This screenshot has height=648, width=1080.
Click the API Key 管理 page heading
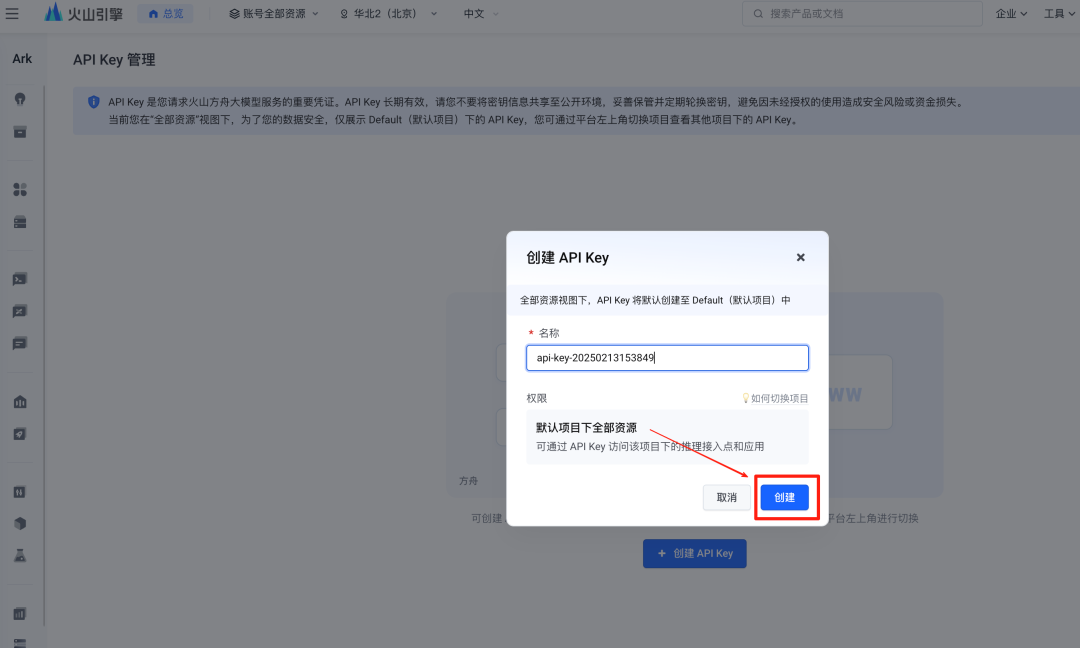tap(114, 60)
